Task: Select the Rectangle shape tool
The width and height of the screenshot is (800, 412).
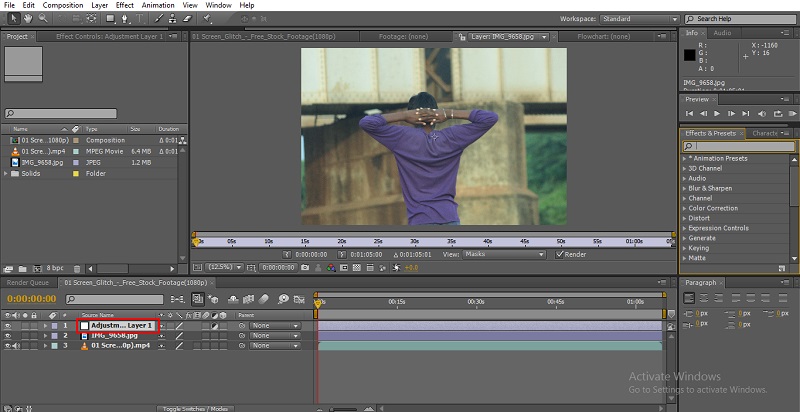Action: [x=110, y=18]
